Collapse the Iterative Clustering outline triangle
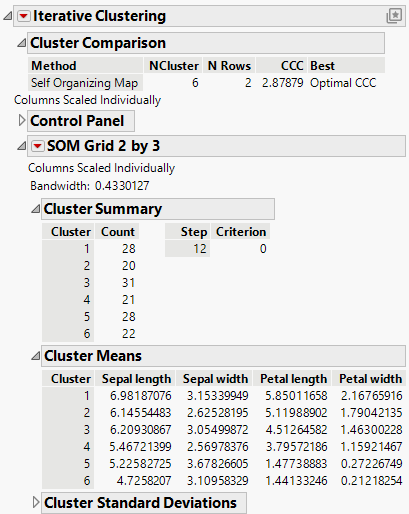This screenshot has width=409, height=514. click(7, 16)
